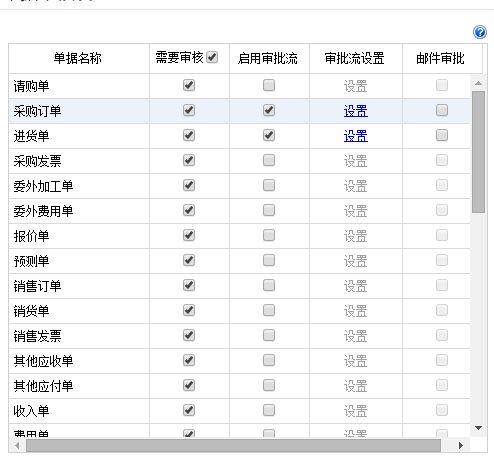The image size is (494, 456).
Task: Enable 启用审批流 for 销售订单
Action: (269, 285)
